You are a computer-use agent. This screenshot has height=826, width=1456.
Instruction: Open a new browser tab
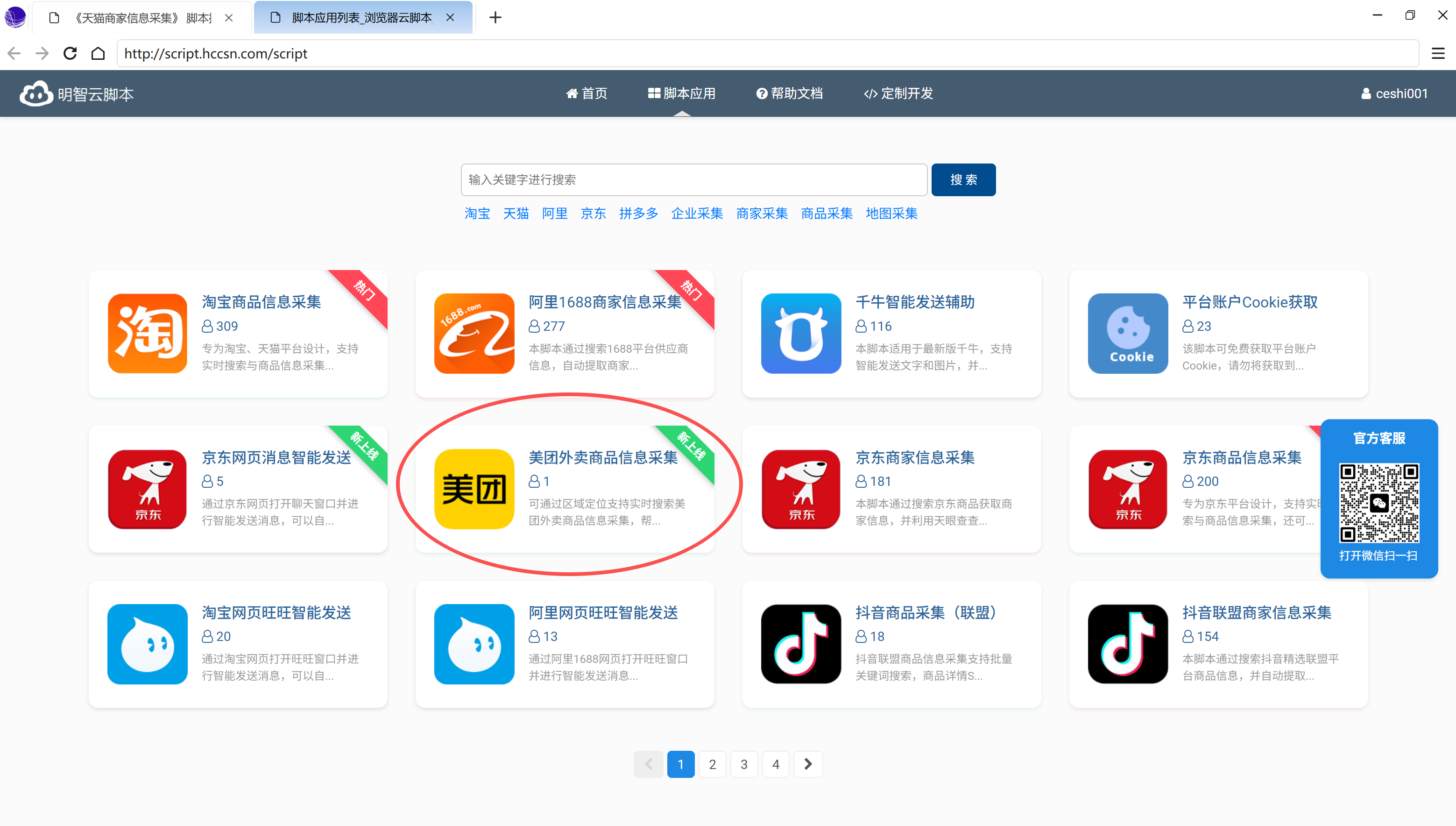coord(495,18)
